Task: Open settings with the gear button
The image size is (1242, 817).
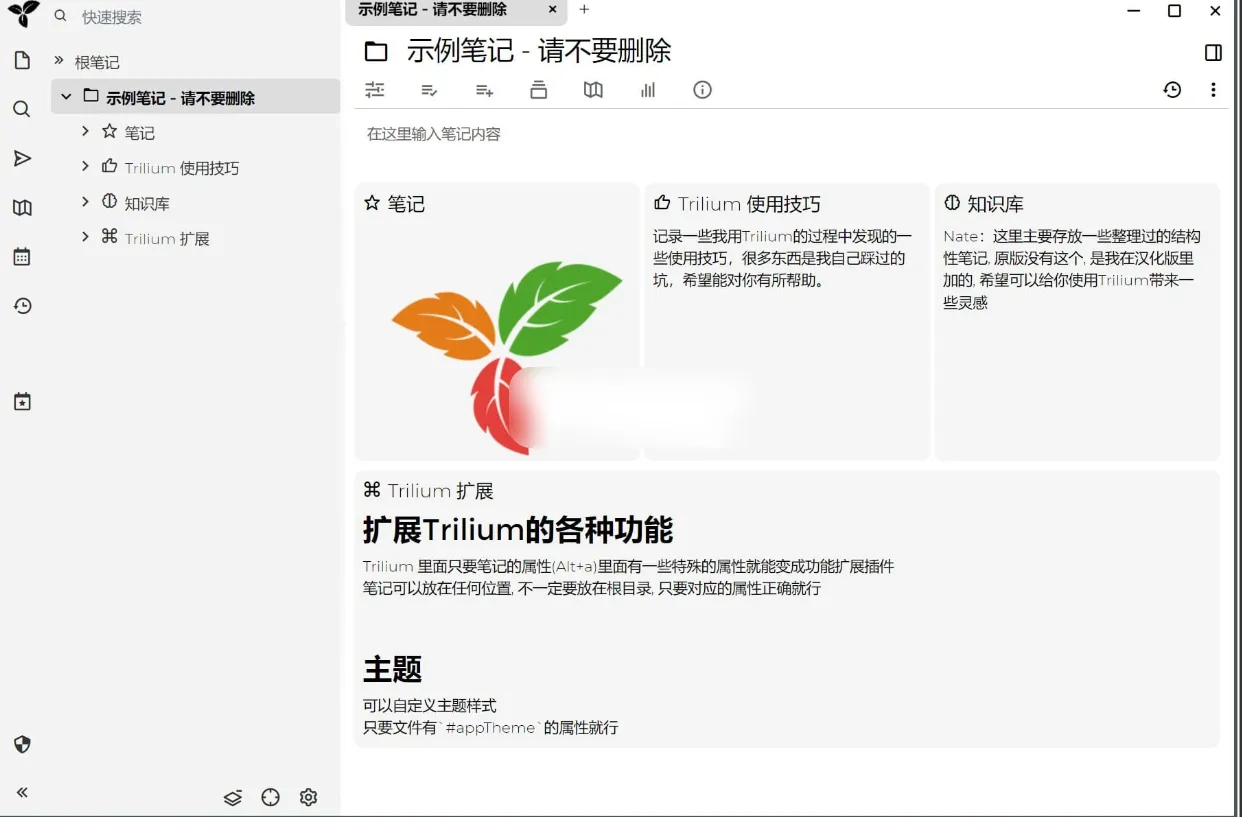Action: [308, 797]
